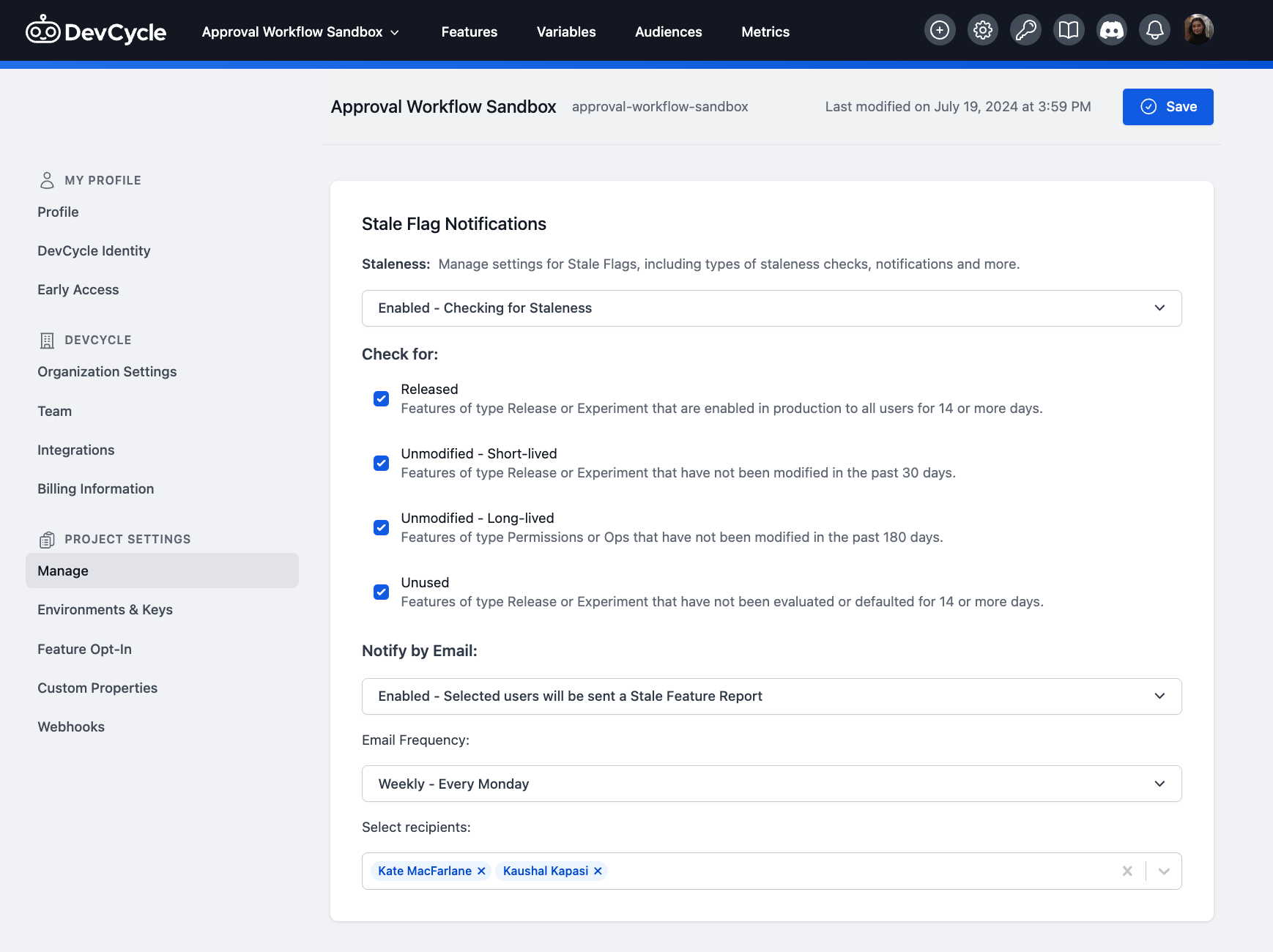Uncheck the Unused staleness check
Viewport: 1273px width, 952px height.
coord(381,592)
